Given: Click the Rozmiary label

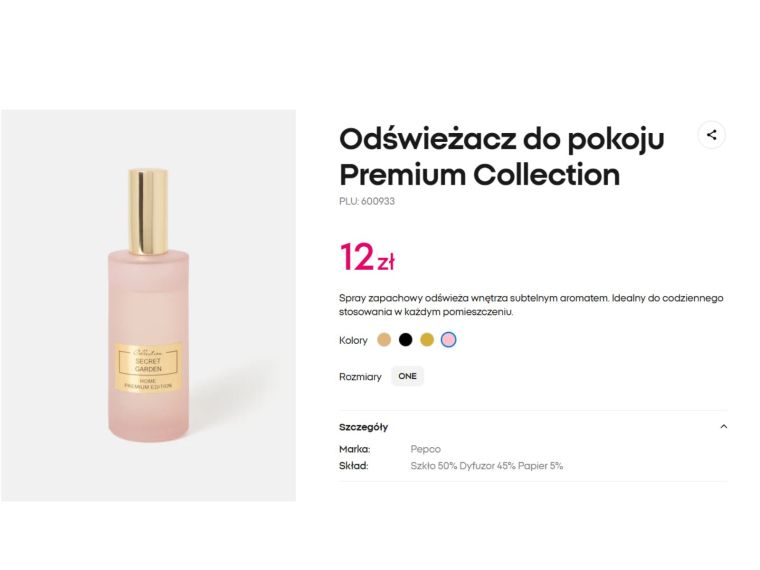Looking at the screenshot, I should pyautogui.click(x=360, y=377).
